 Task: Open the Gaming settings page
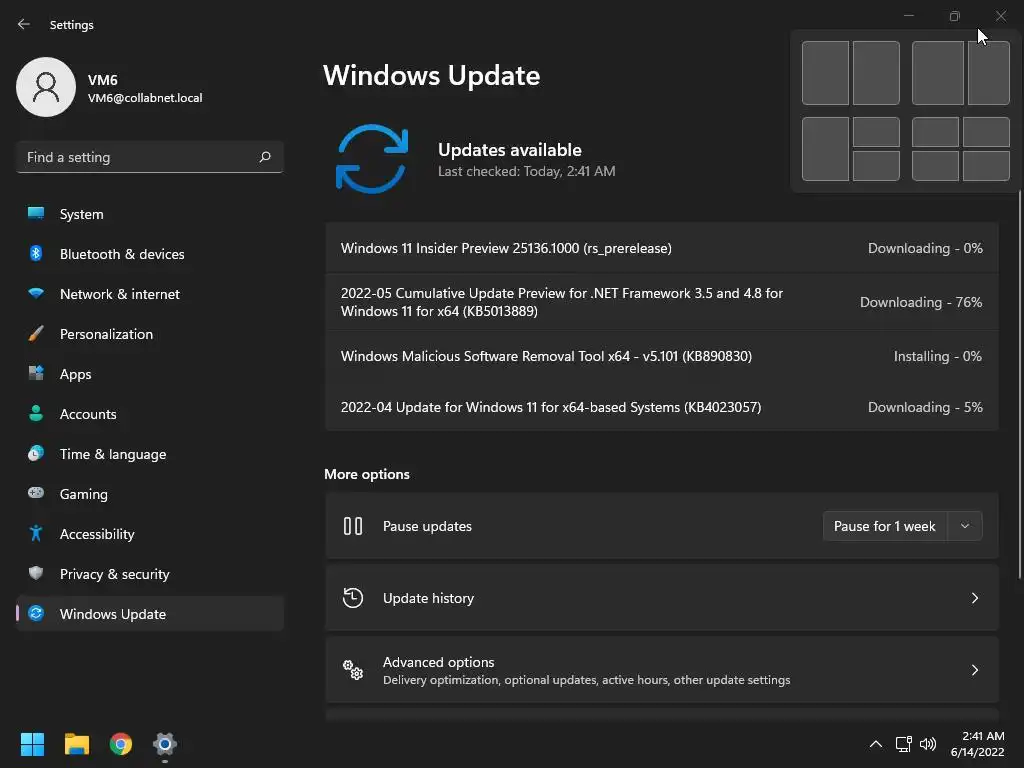tap(150, 494)
